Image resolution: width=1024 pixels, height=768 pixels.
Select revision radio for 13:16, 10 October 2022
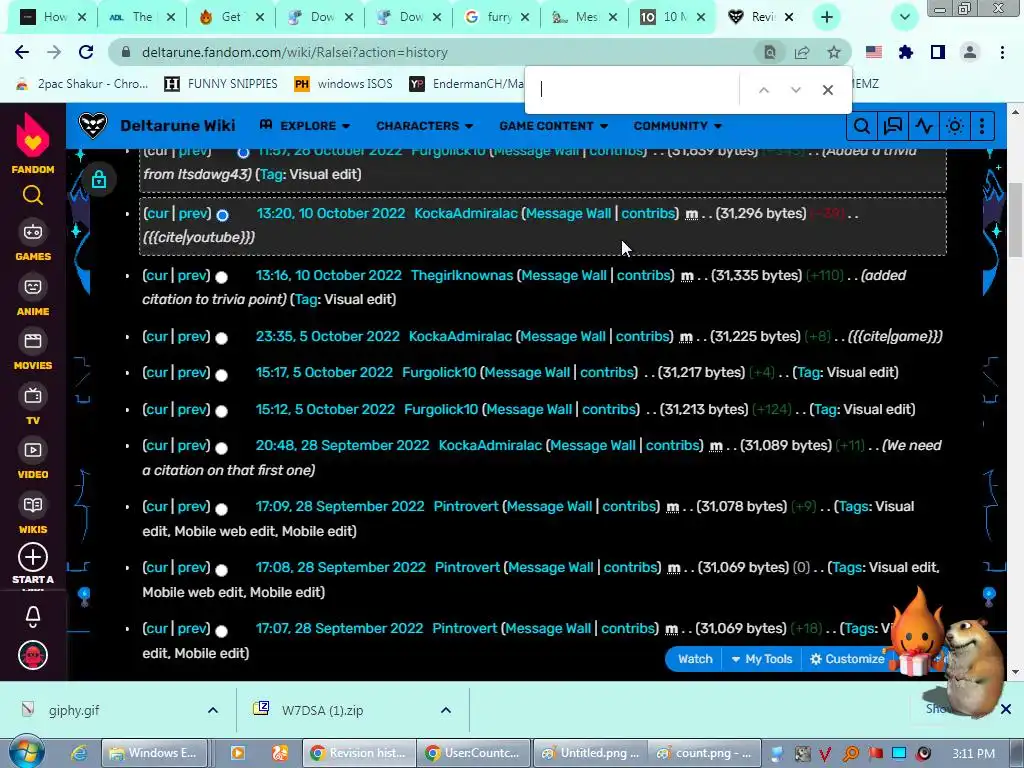coord(222,277)
